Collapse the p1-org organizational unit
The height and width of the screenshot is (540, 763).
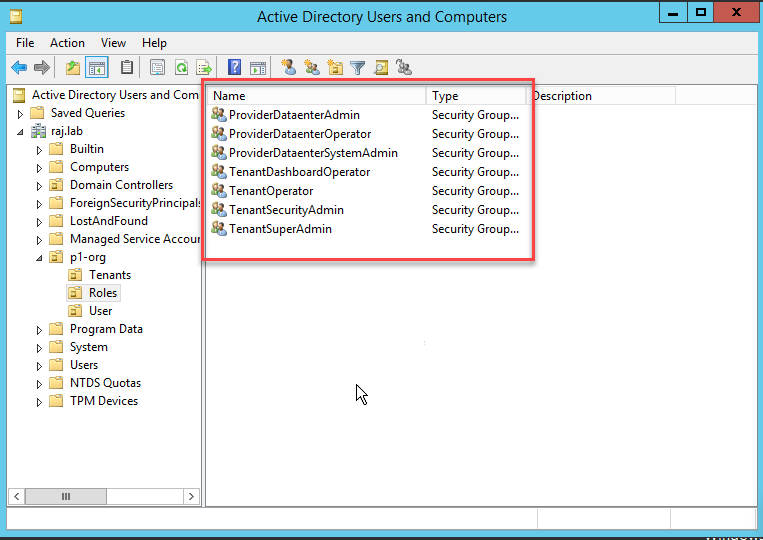[x=39, y=258]
